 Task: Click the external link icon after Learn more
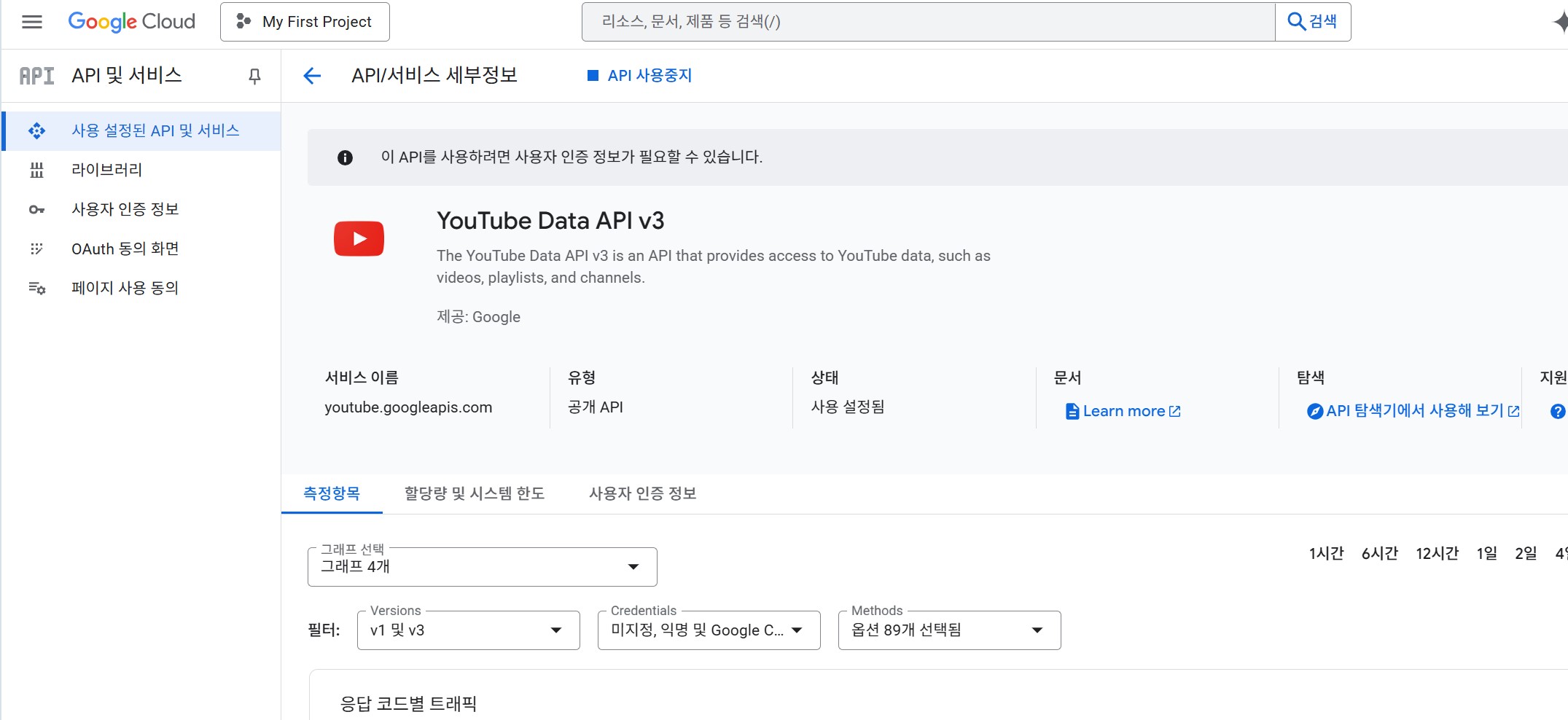(1174, 412)
